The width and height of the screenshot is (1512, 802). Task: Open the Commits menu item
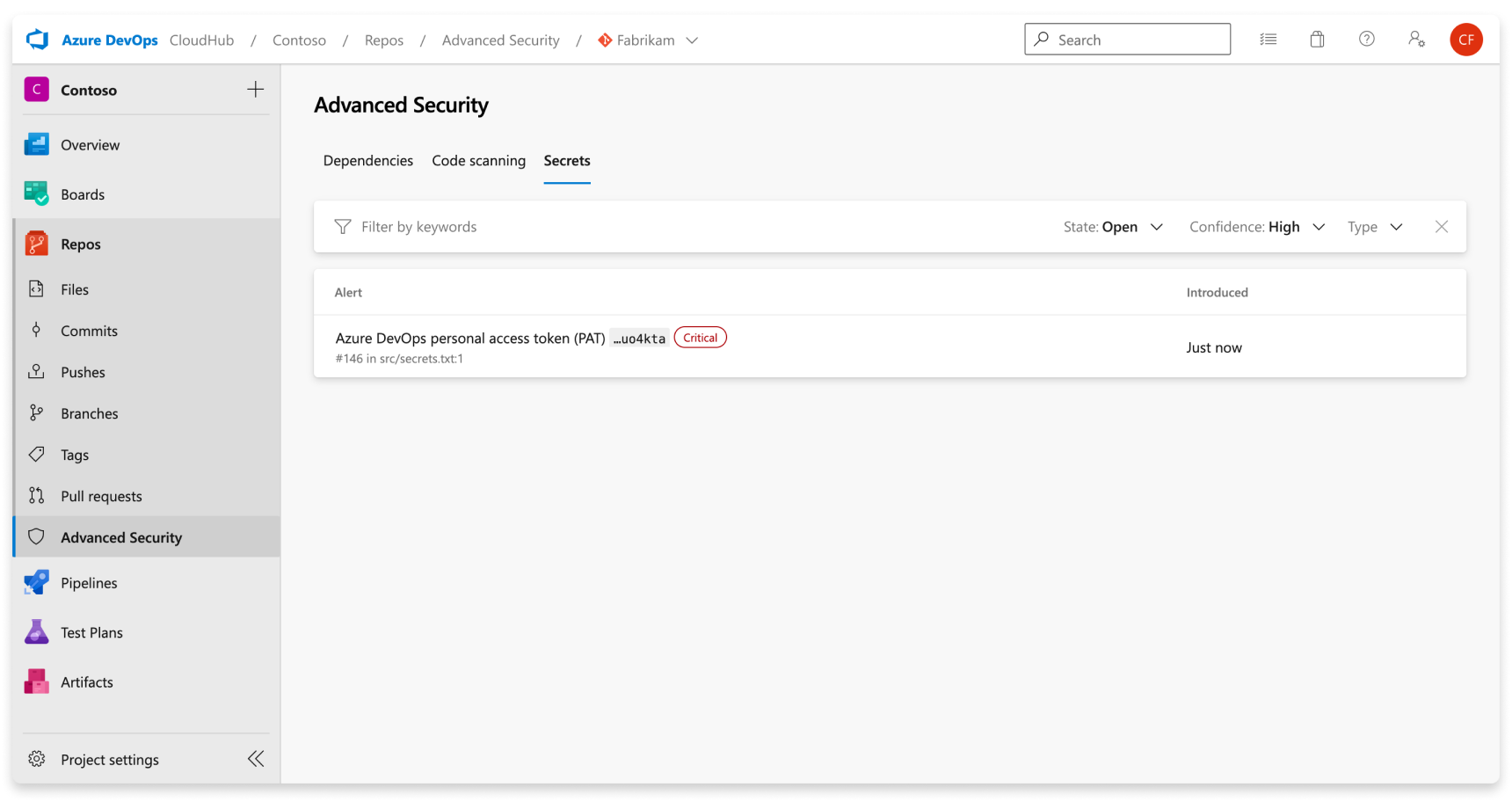(x=147, y=331)
